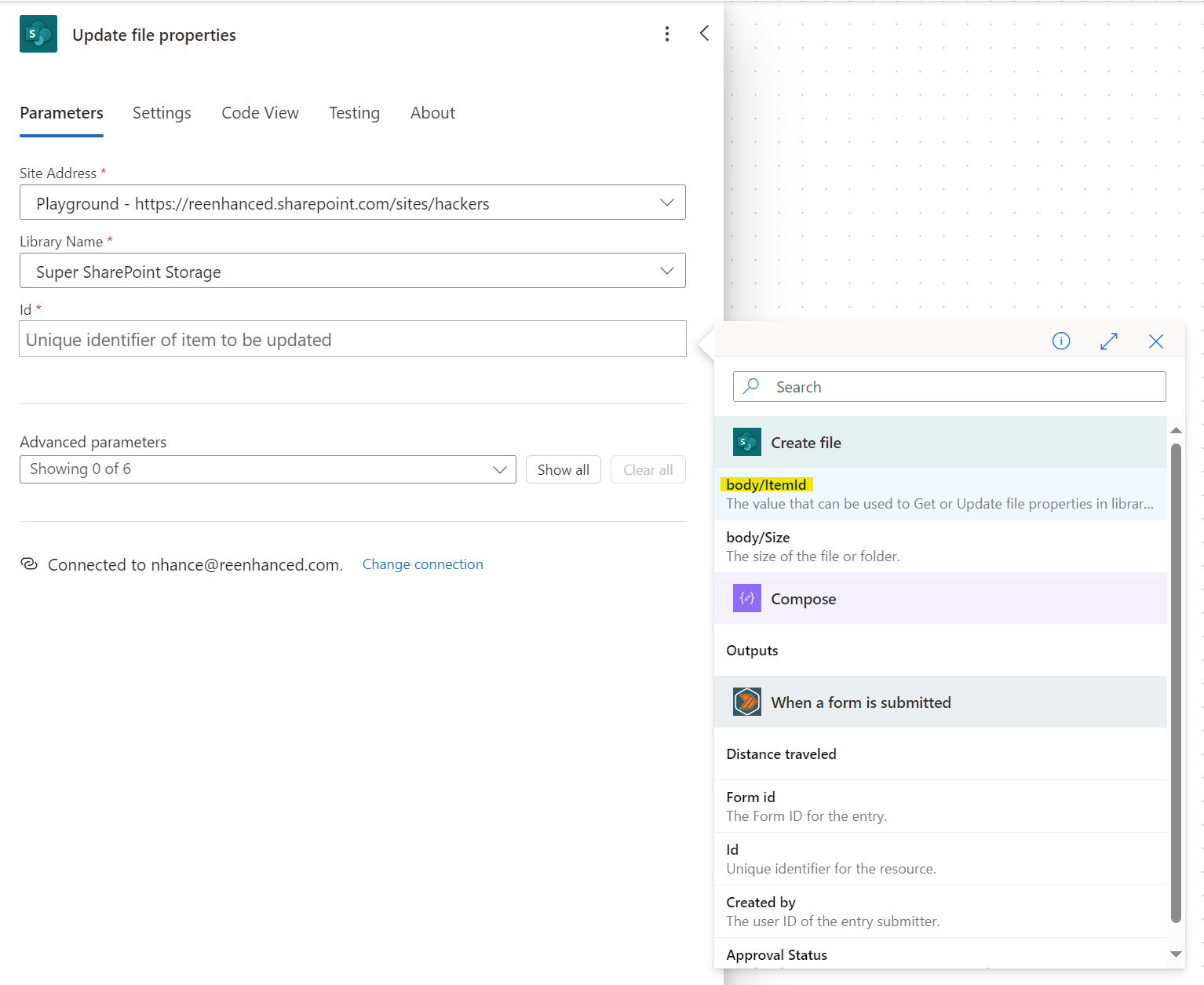
Task: Click the search magnifier icon
Action: pos(751,386)
